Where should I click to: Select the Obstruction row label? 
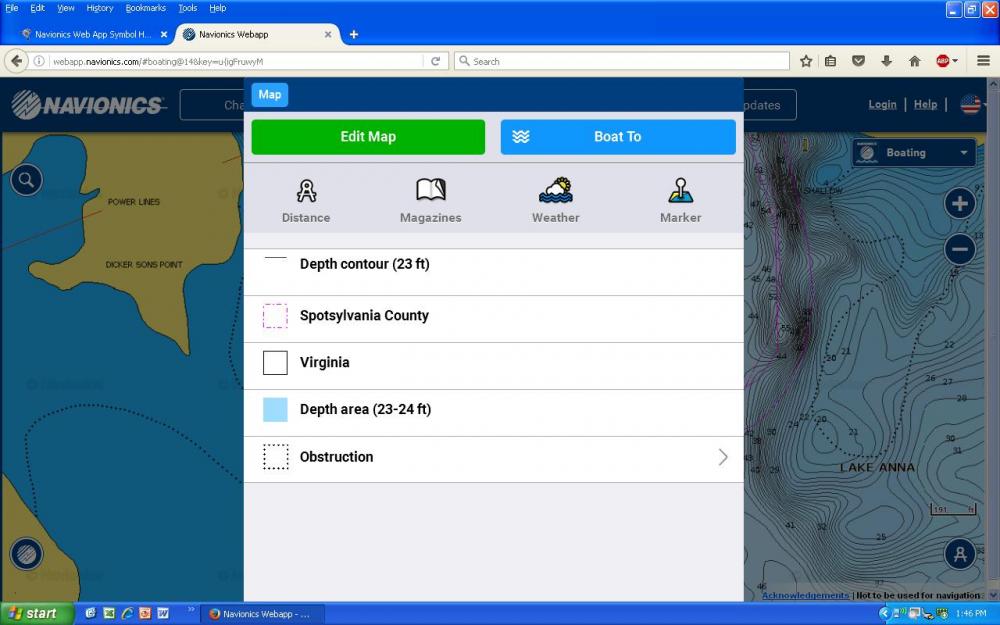[336, 457]
